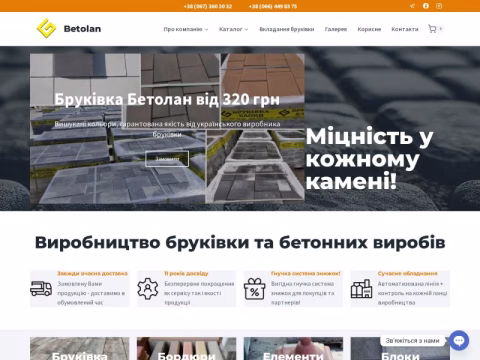
Task: Click the cart item count badge
Action: [441, 29]
